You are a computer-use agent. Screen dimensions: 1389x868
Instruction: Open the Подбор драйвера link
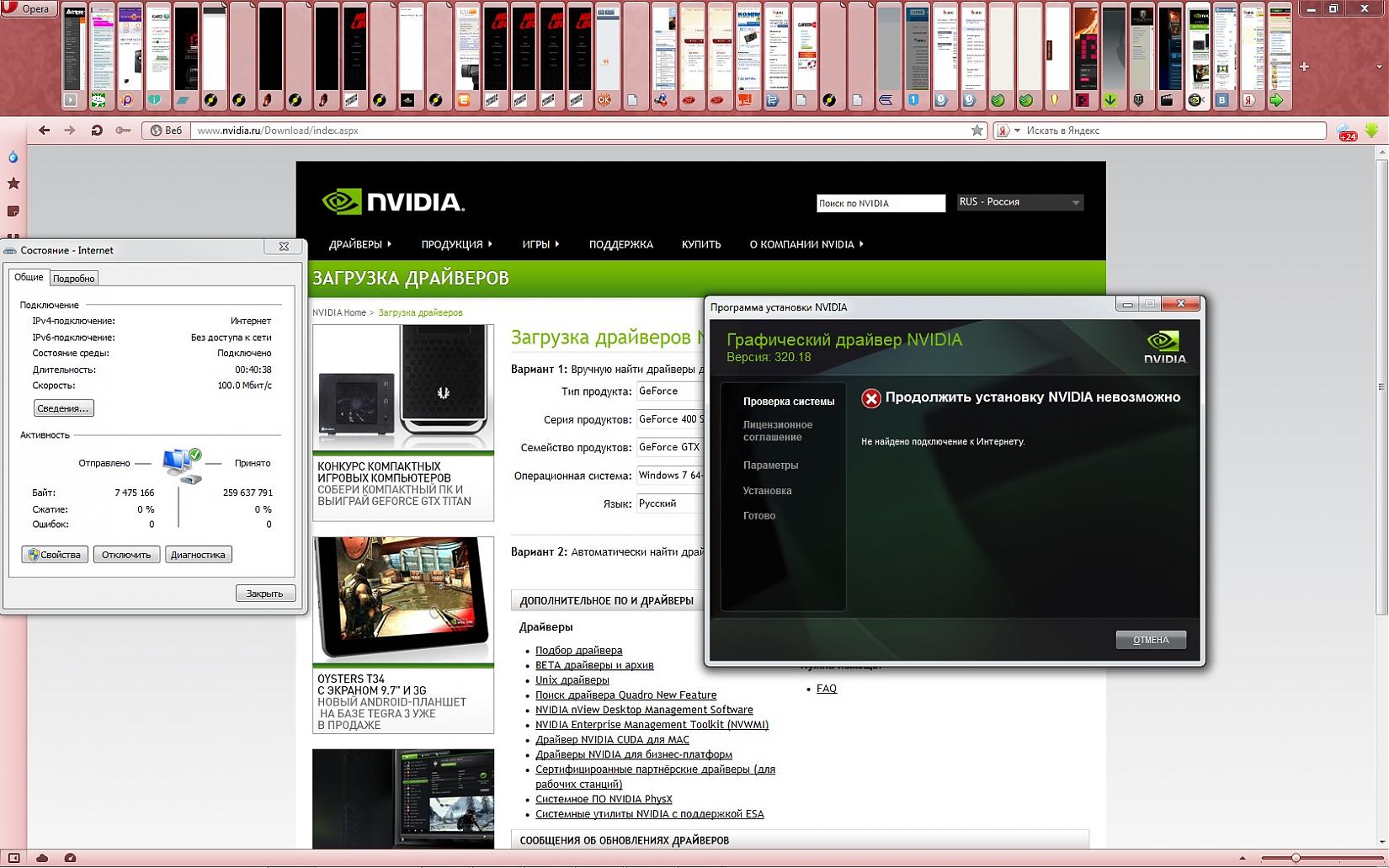pos(579,651)
